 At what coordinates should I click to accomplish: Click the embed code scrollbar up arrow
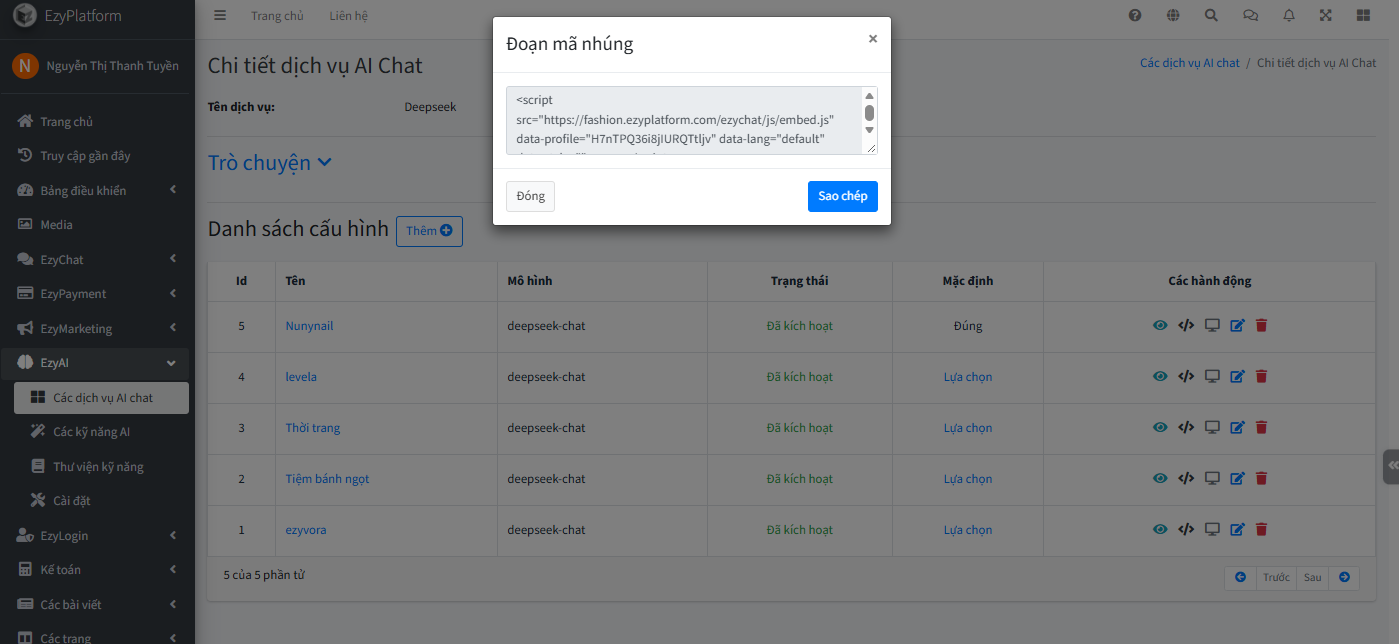pyautogui.click(x=869, y=96)
